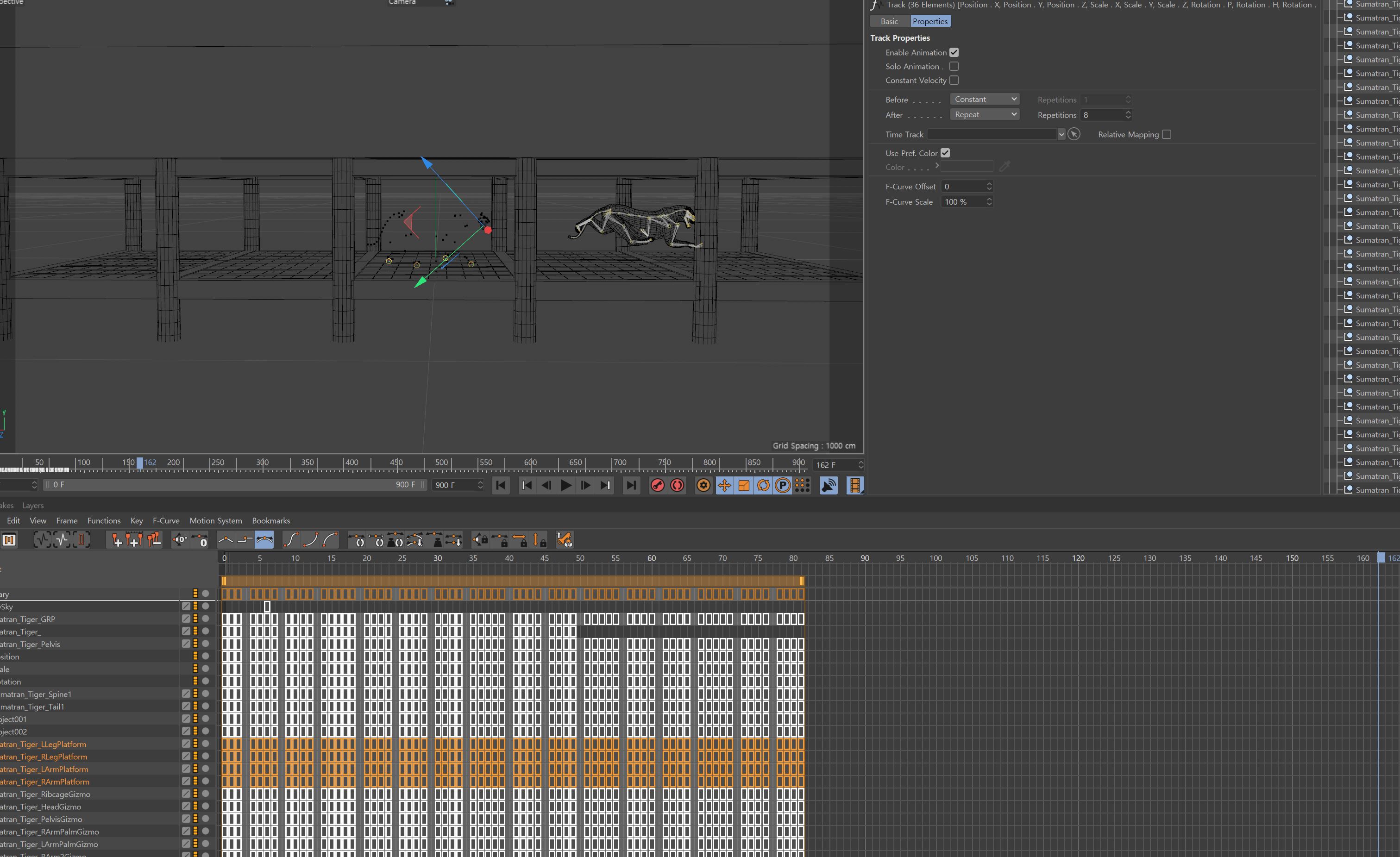This screenshot has width=1400, height=857.
Task: Toggle Scale keying icon
Action: pos(744,485)
